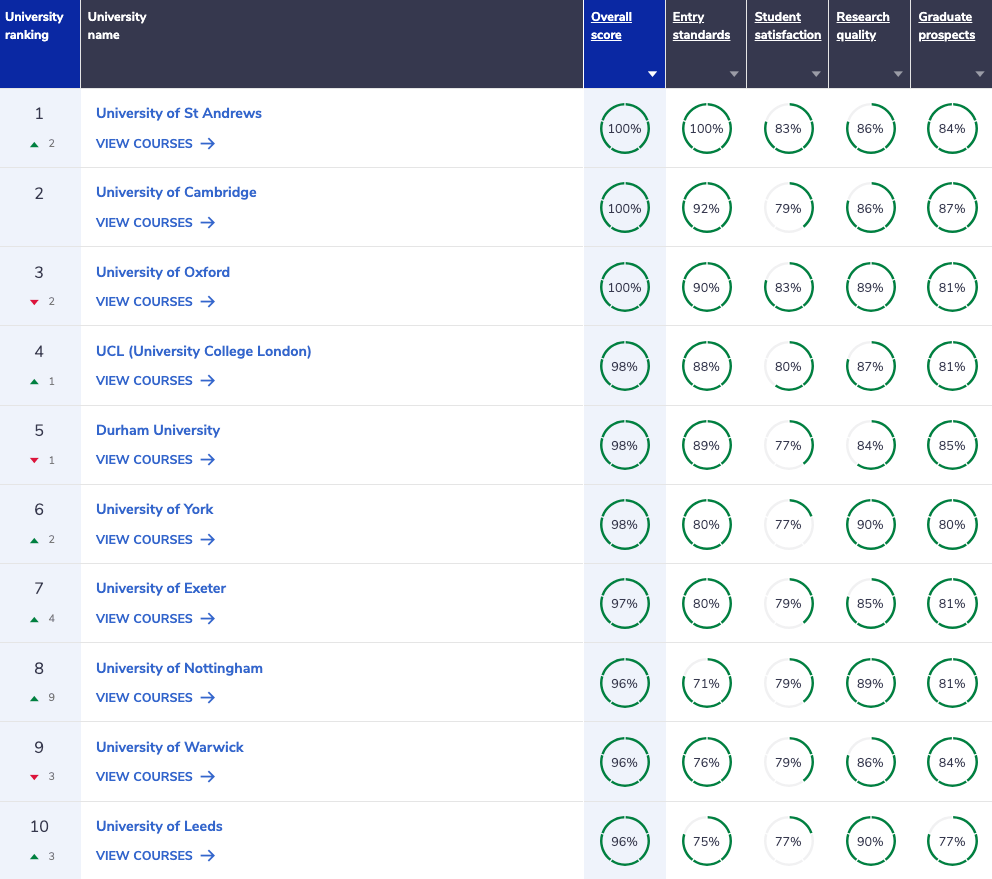
Task: Click arrow icon in UCL's VIEW COURSES link
Action: click(207, 380)
